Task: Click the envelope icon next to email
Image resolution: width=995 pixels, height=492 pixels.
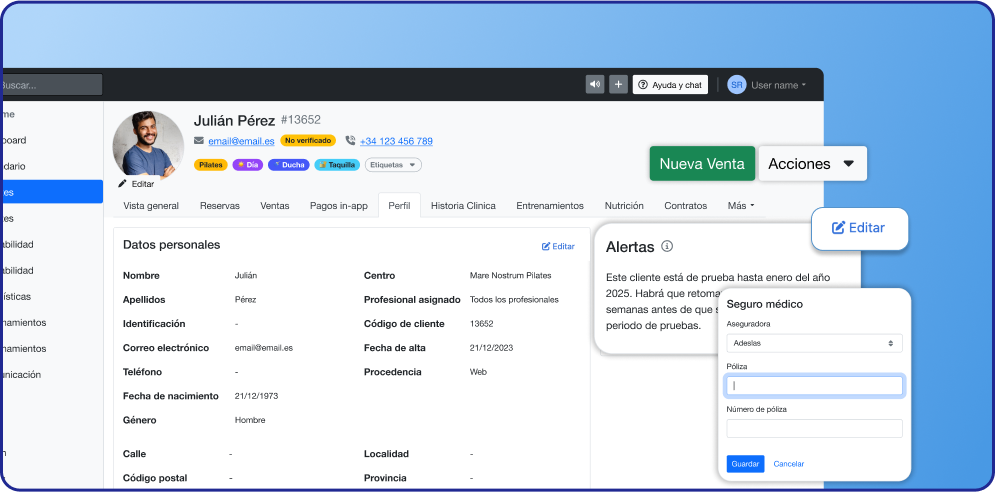Action: (x=199, y=141)
